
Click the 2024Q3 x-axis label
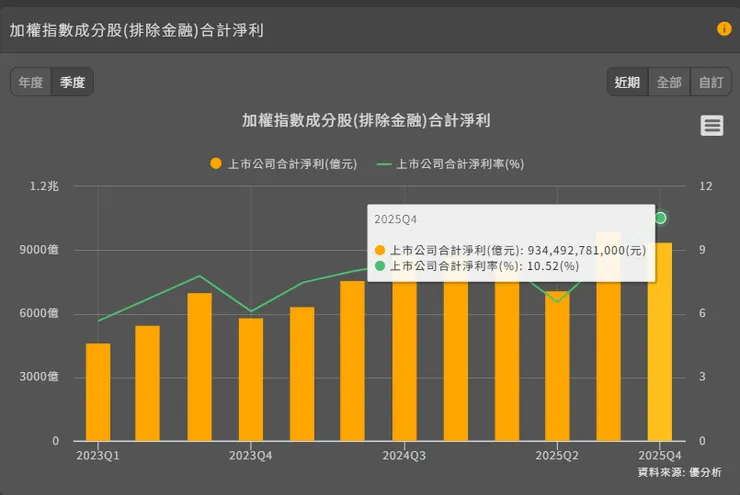(404, 455)
